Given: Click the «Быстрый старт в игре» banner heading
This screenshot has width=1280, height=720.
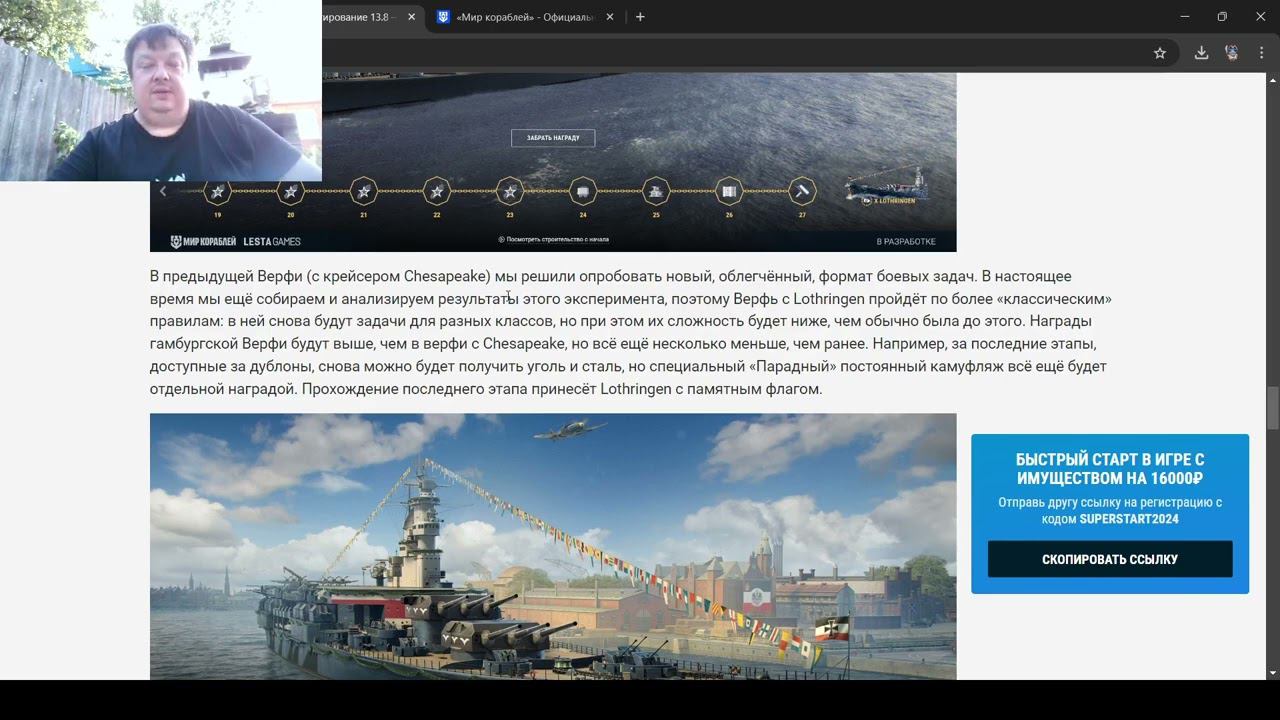Looking at the screenshot, I should pos(1110,469).
